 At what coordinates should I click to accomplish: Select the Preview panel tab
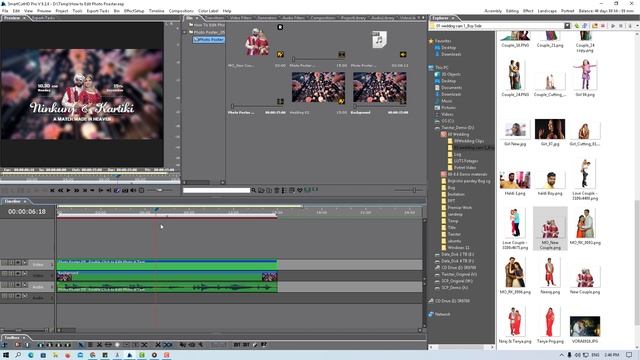[12, 18]
